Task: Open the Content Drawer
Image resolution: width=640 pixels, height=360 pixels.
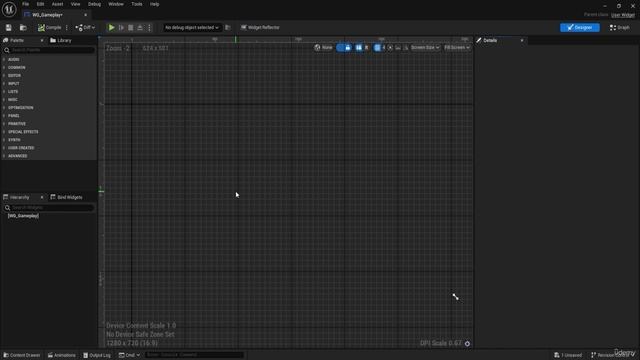Action: tap(22, 355)
